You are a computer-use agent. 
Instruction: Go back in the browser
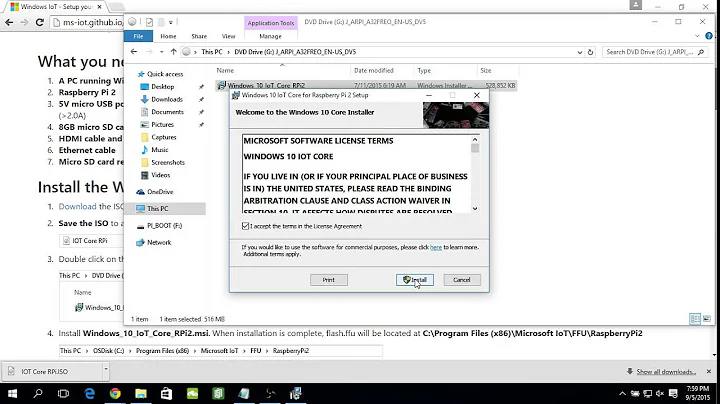[9, 22]
